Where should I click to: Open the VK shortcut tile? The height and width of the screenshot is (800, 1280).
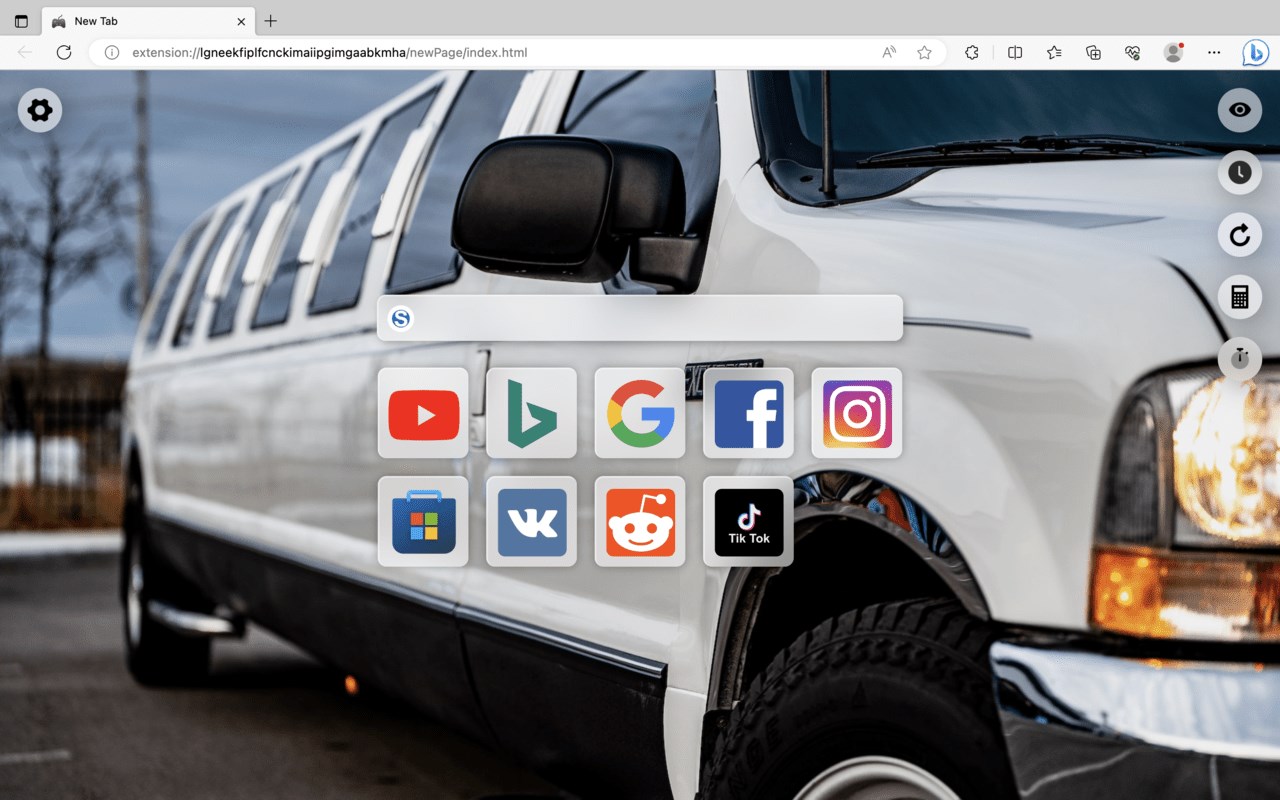[531, 521]
